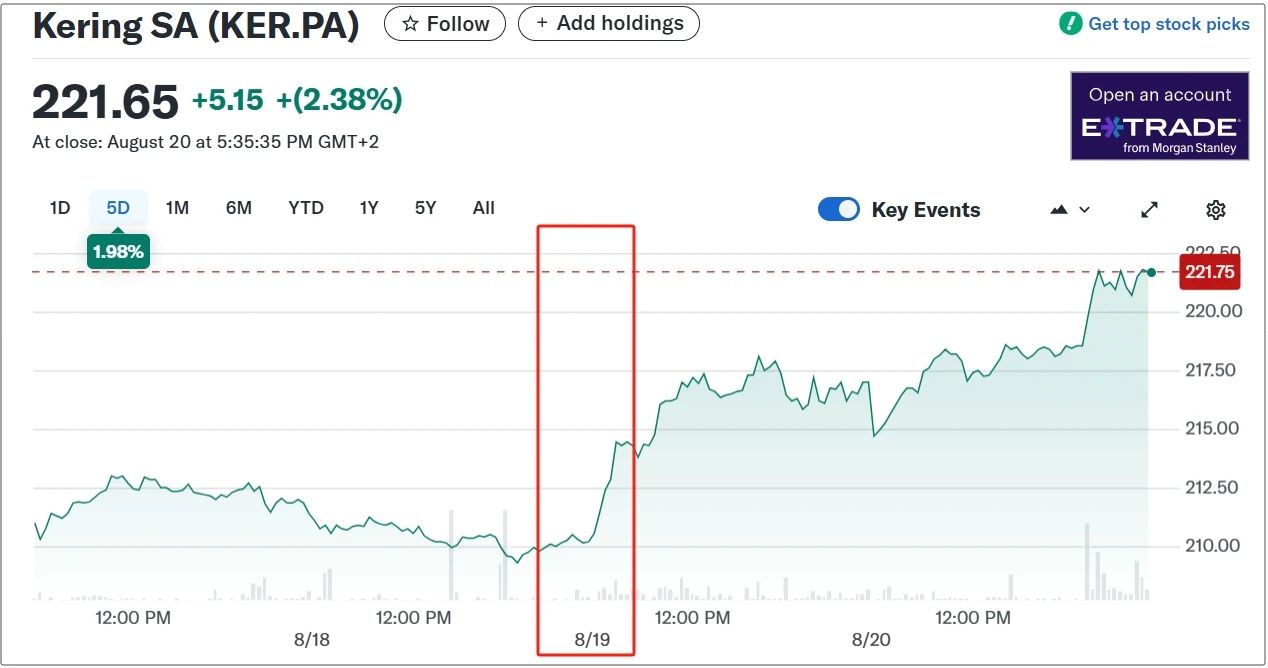This screenshot has height=668, width=1268.
Task: Show YTD price chart
Action: 306,208
